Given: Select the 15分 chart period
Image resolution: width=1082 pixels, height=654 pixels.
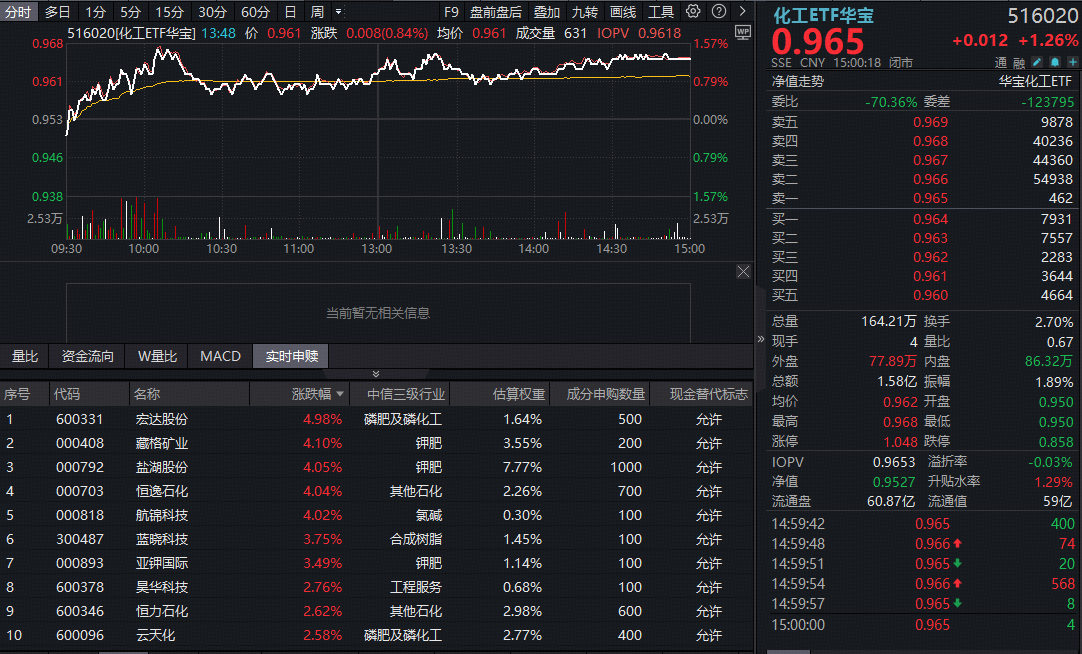Looking at the screenshot, I should pyautogui.click(x=169, y=12).
